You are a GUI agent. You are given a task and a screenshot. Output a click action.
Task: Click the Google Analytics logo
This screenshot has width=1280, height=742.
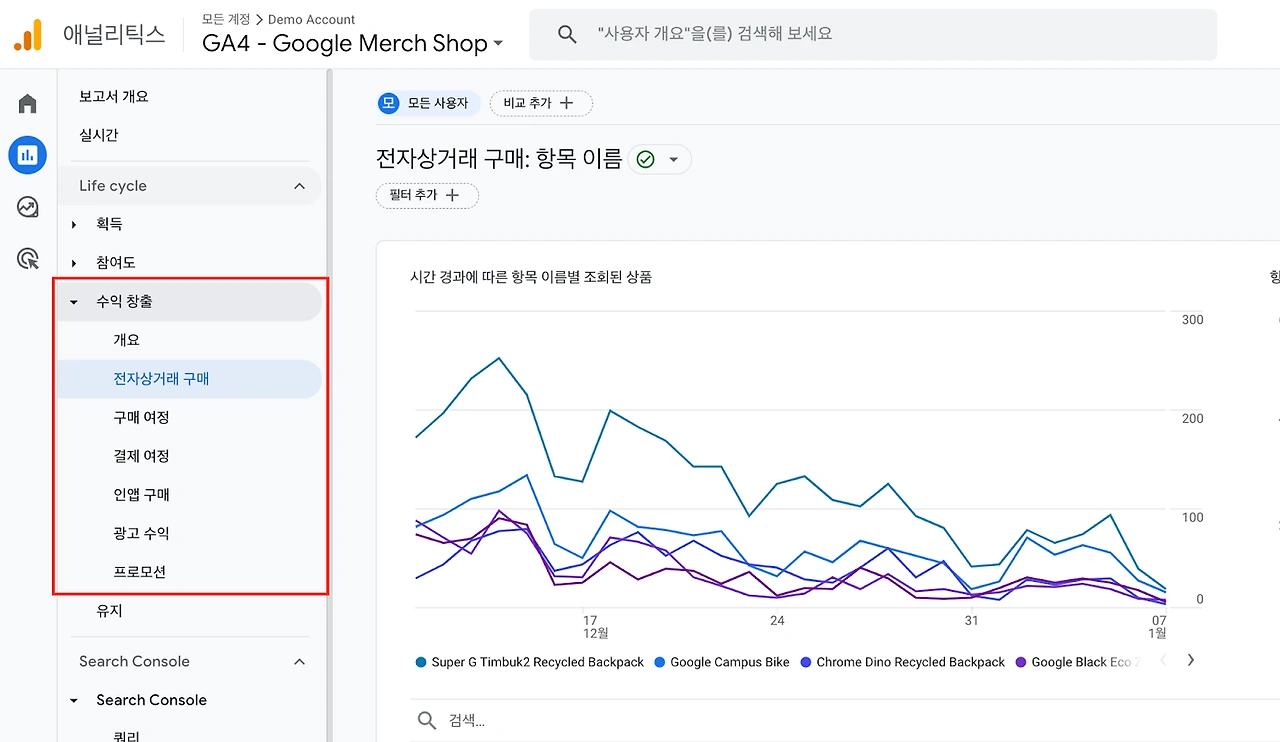coord(28,35)
